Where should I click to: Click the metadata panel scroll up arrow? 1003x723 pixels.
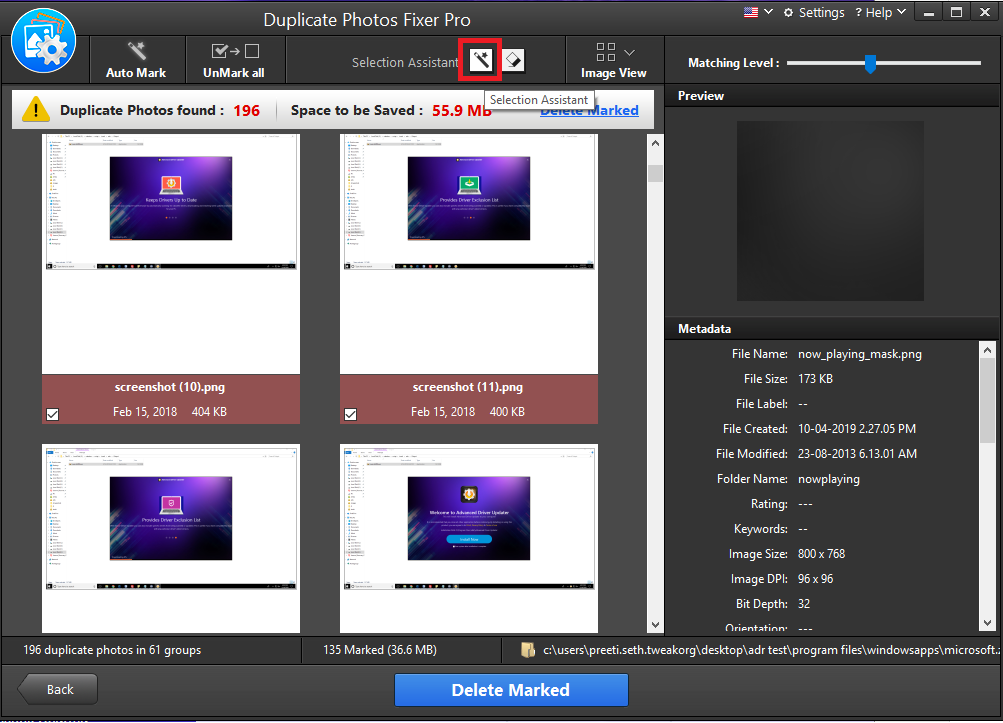coord(987,350)
